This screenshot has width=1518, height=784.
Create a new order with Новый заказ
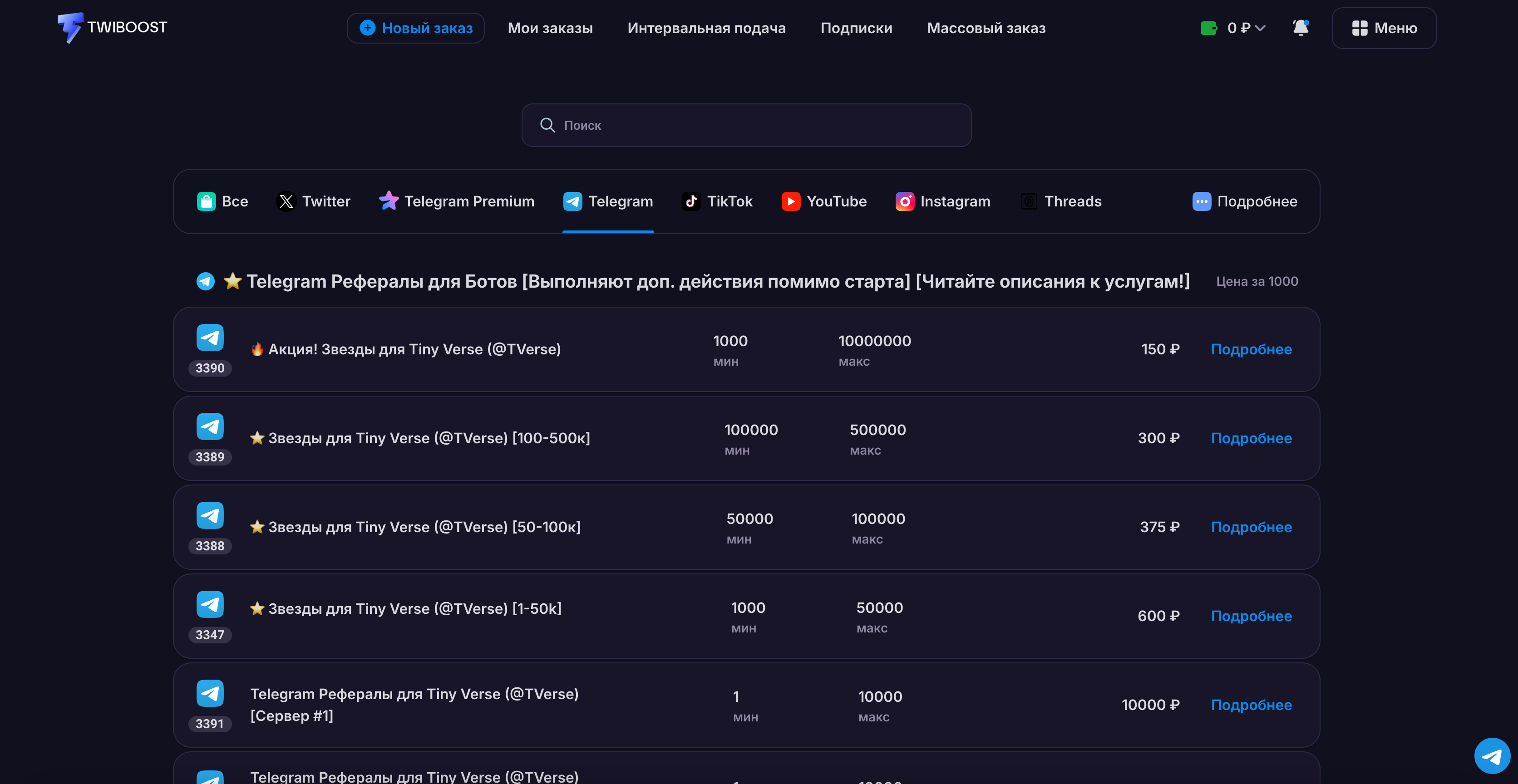point(415,28)
